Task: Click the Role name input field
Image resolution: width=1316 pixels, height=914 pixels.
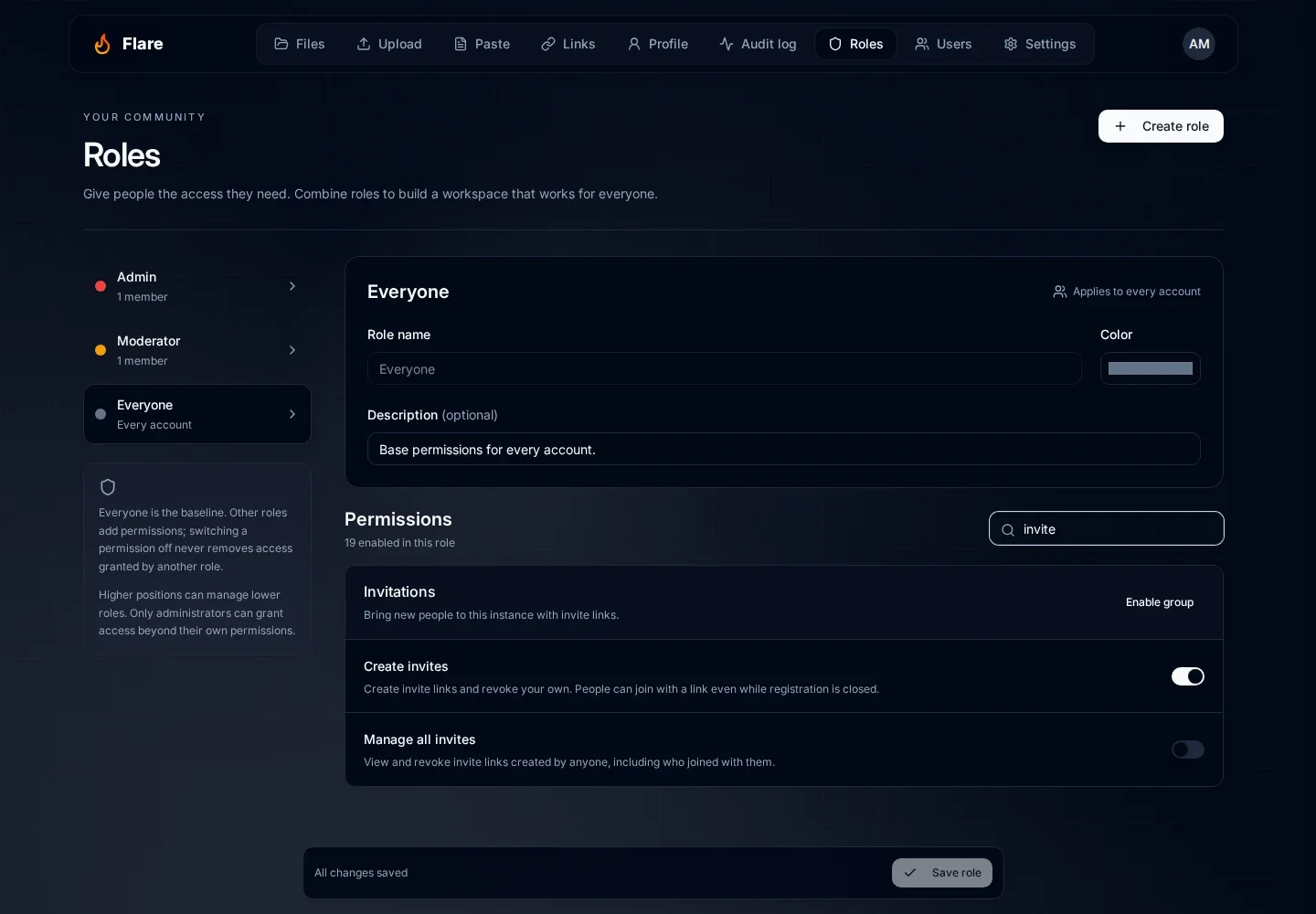Action: 725,368
